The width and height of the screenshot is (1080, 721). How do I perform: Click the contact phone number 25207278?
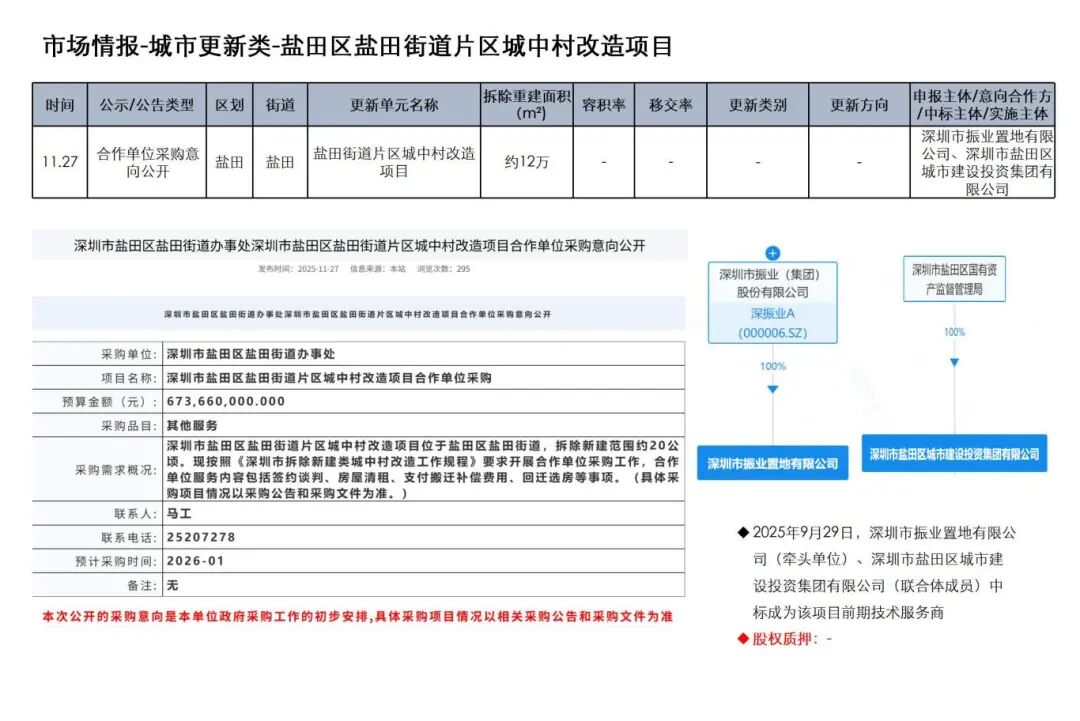(201, 537)
